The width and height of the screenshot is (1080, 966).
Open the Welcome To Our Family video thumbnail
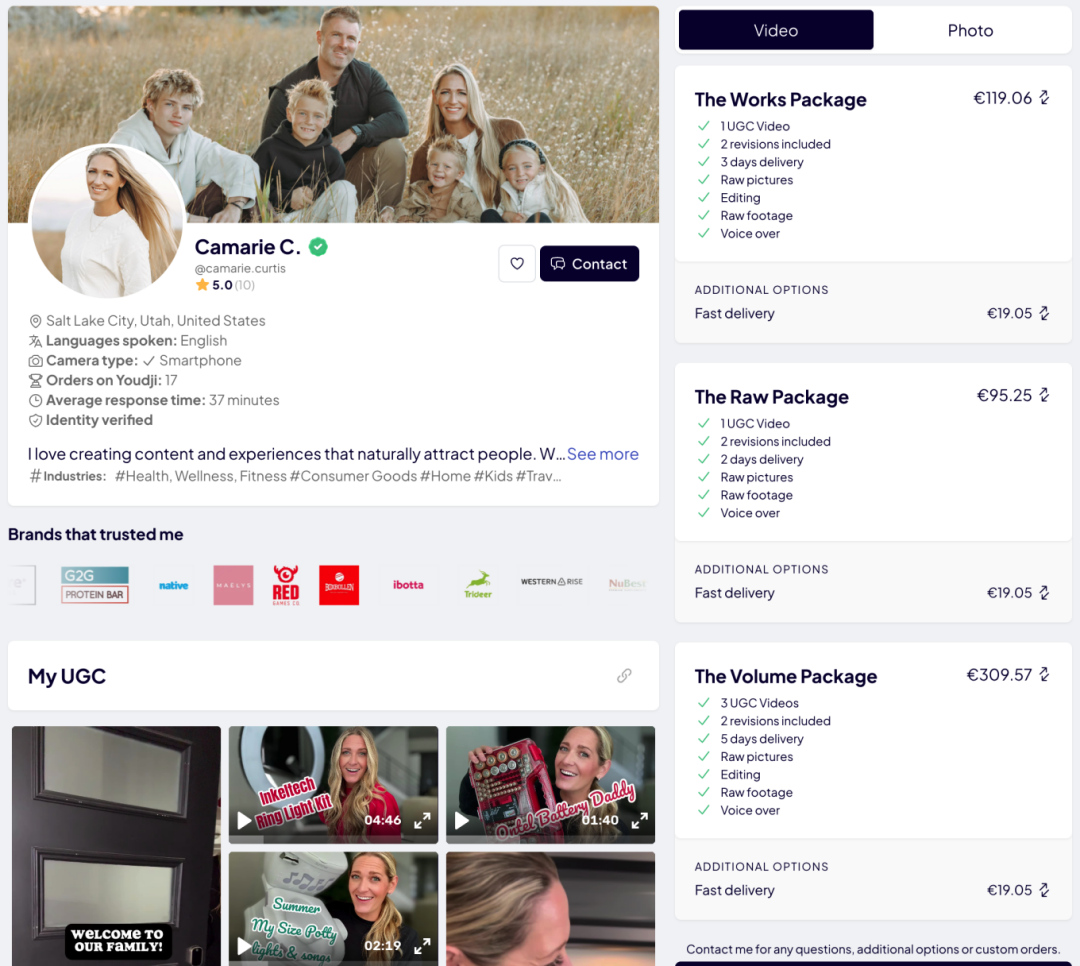pos(116,846)
